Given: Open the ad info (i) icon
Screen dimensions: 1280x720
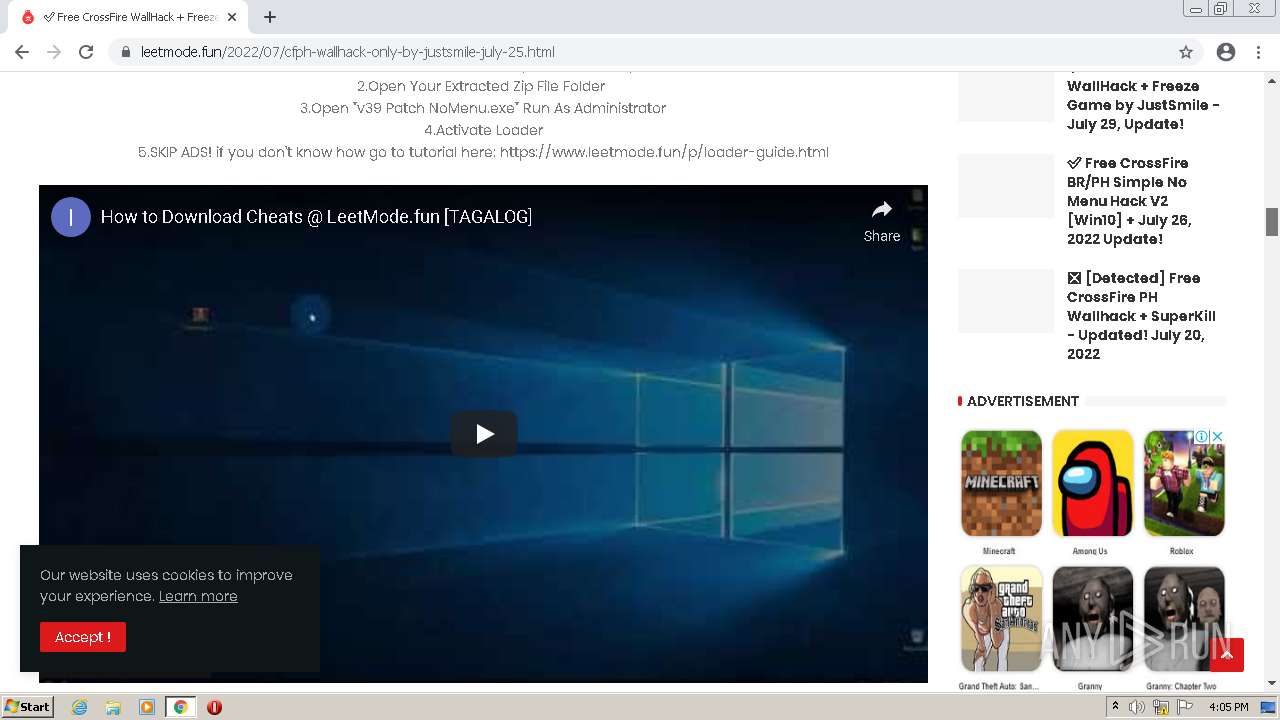Looking at the screenshot, I should click(1203, 437).
